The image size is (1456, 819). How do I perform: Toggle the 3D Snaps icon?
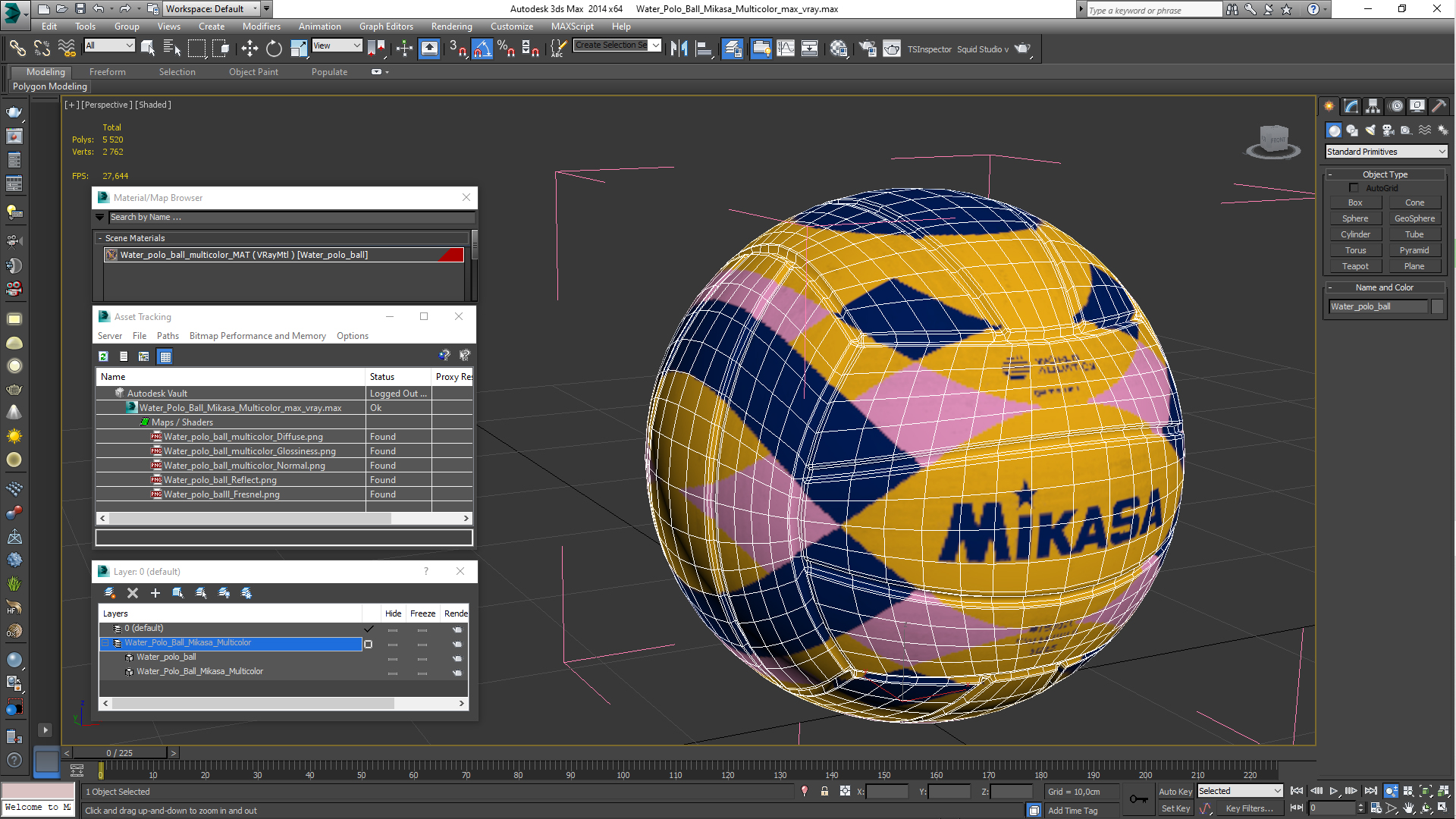pyautogui.click(x=457, y=49)
